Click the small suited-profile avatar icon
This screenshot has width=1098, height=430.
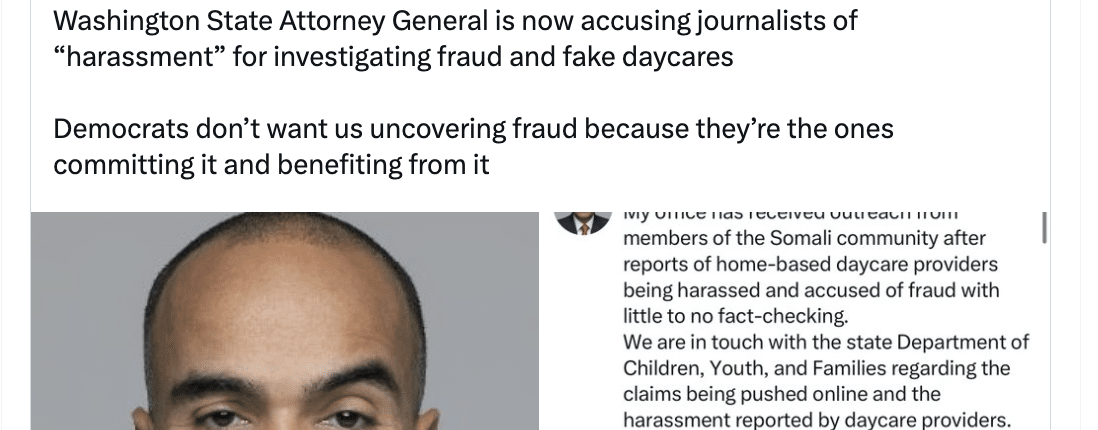(583, 223)
